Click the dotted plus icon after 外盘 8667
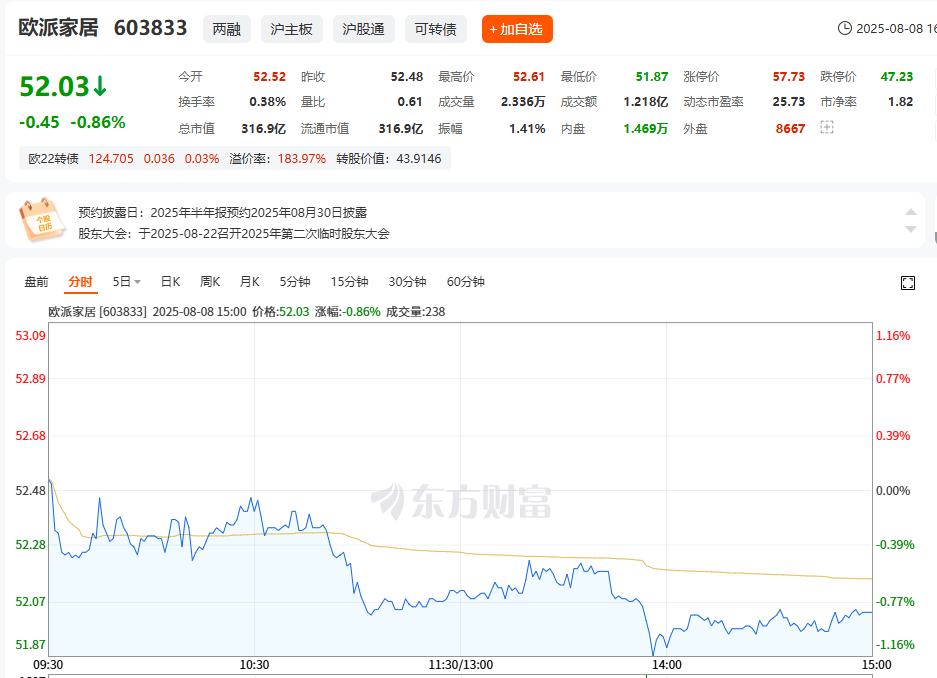This screenshot has width=937, height=678. coord(826,127)
